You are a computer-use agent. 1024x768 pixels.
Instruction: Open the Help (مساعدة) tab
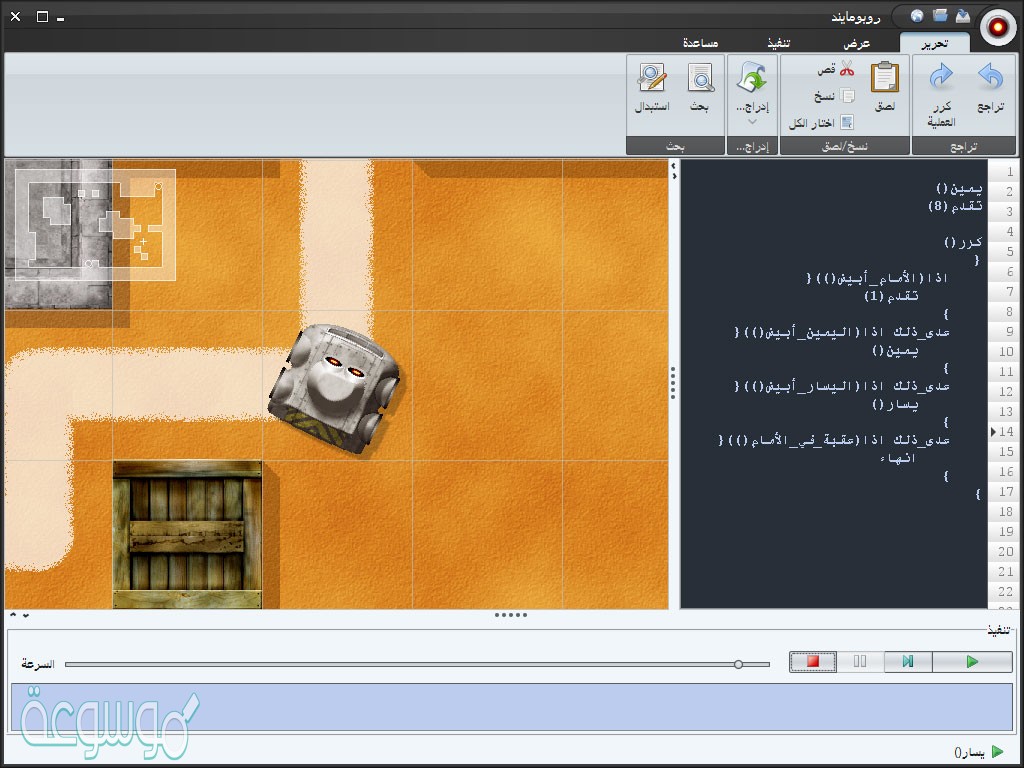707,43
